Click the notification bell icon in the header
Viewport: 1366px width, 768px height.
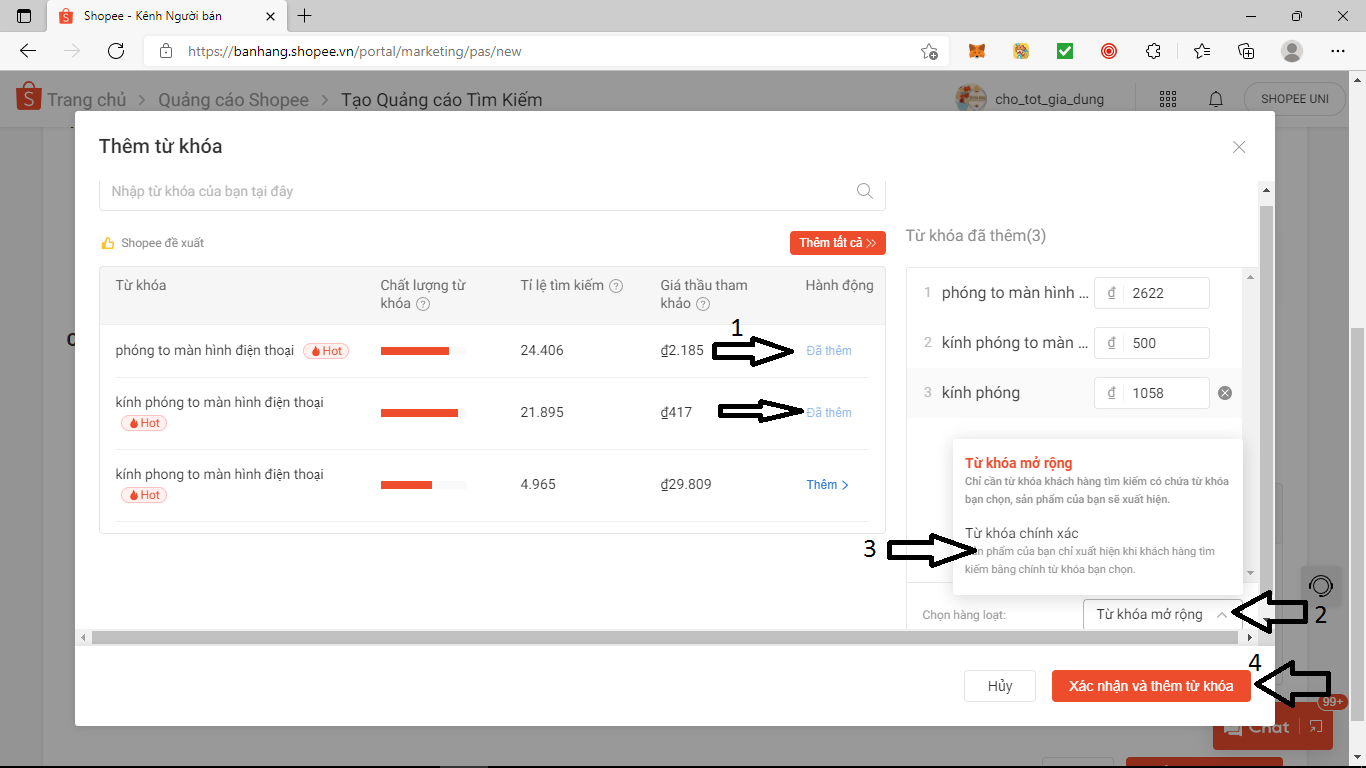(x=1216, y=98)
